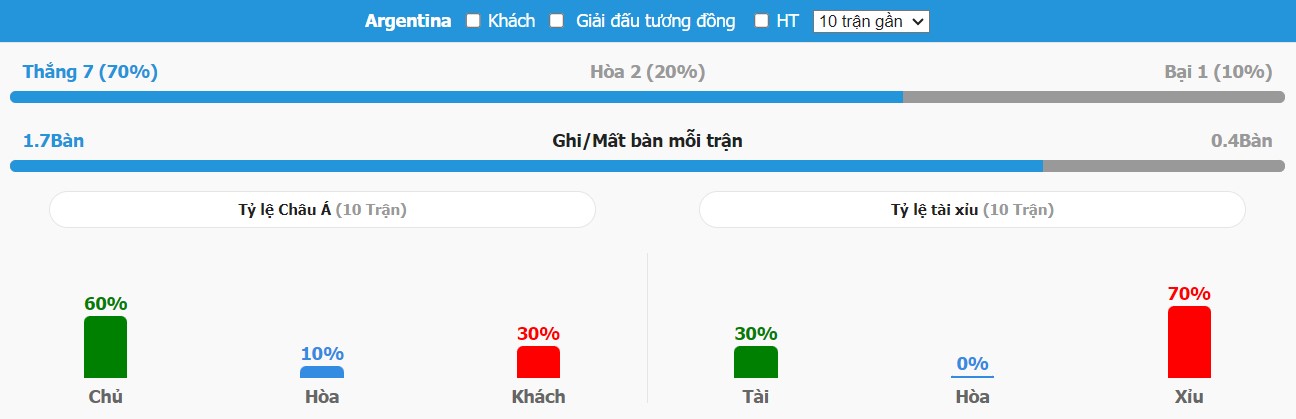Viewport: 1296px width, 419px height.
Task: Click the Hòa 2 (20%) label
Action: point(648,72)
